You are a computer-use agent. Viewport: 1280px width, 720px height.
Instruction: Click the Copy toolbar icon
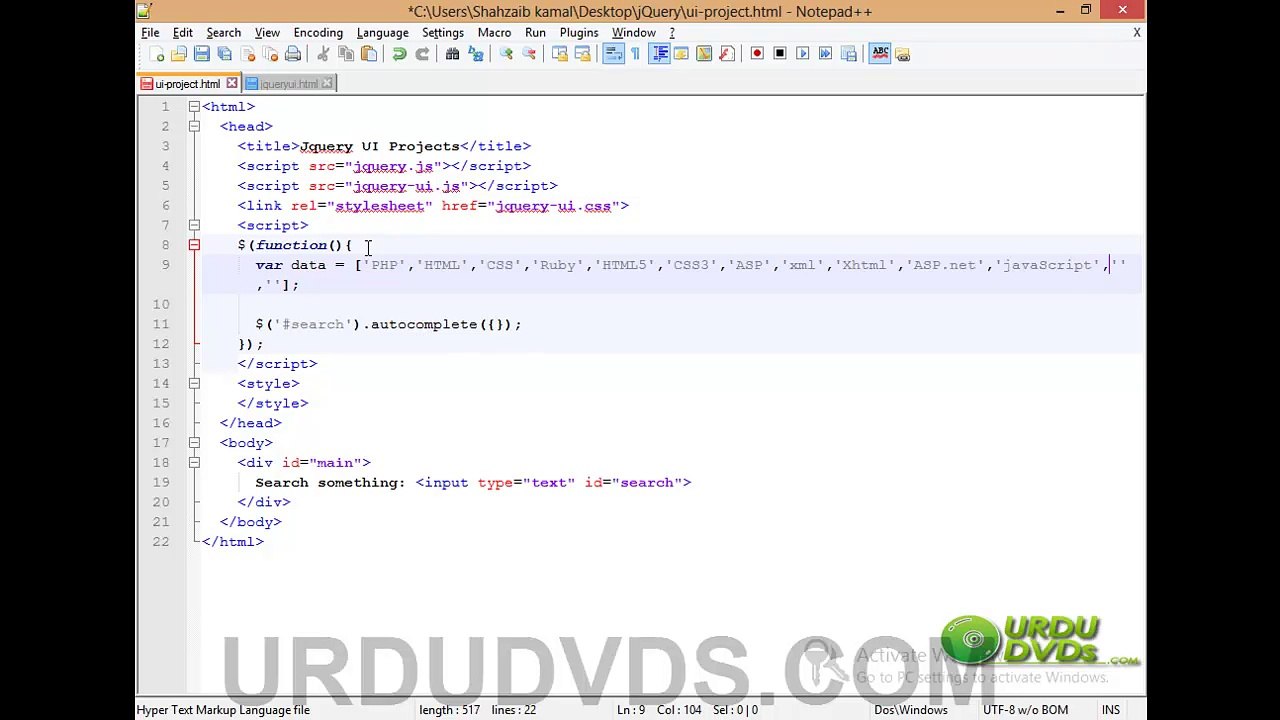(x=346, y=54)
